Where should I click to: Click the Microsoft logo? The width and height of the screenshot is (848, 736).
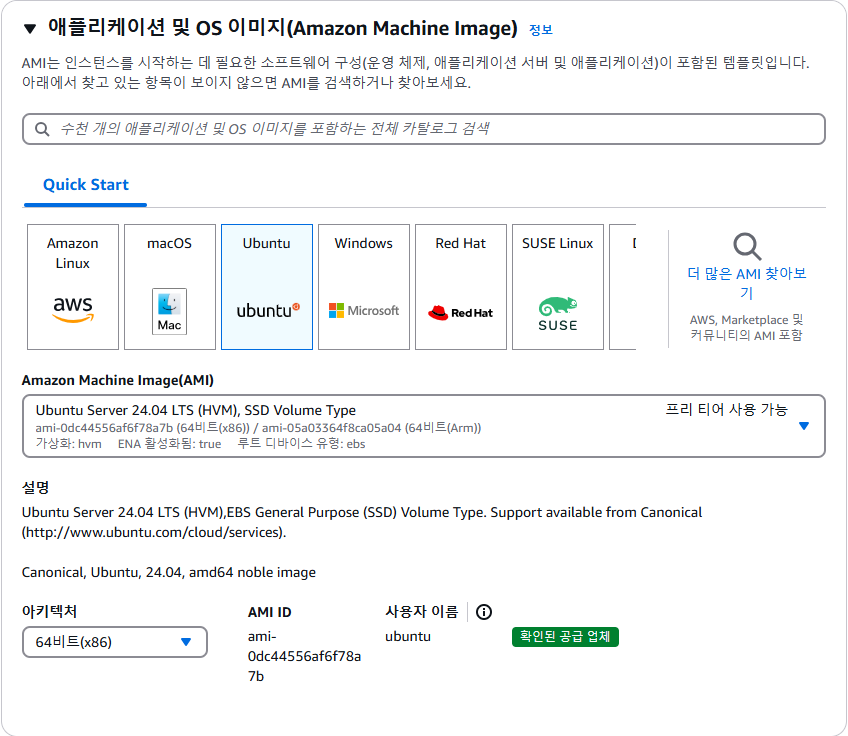[x=364, y=310]
